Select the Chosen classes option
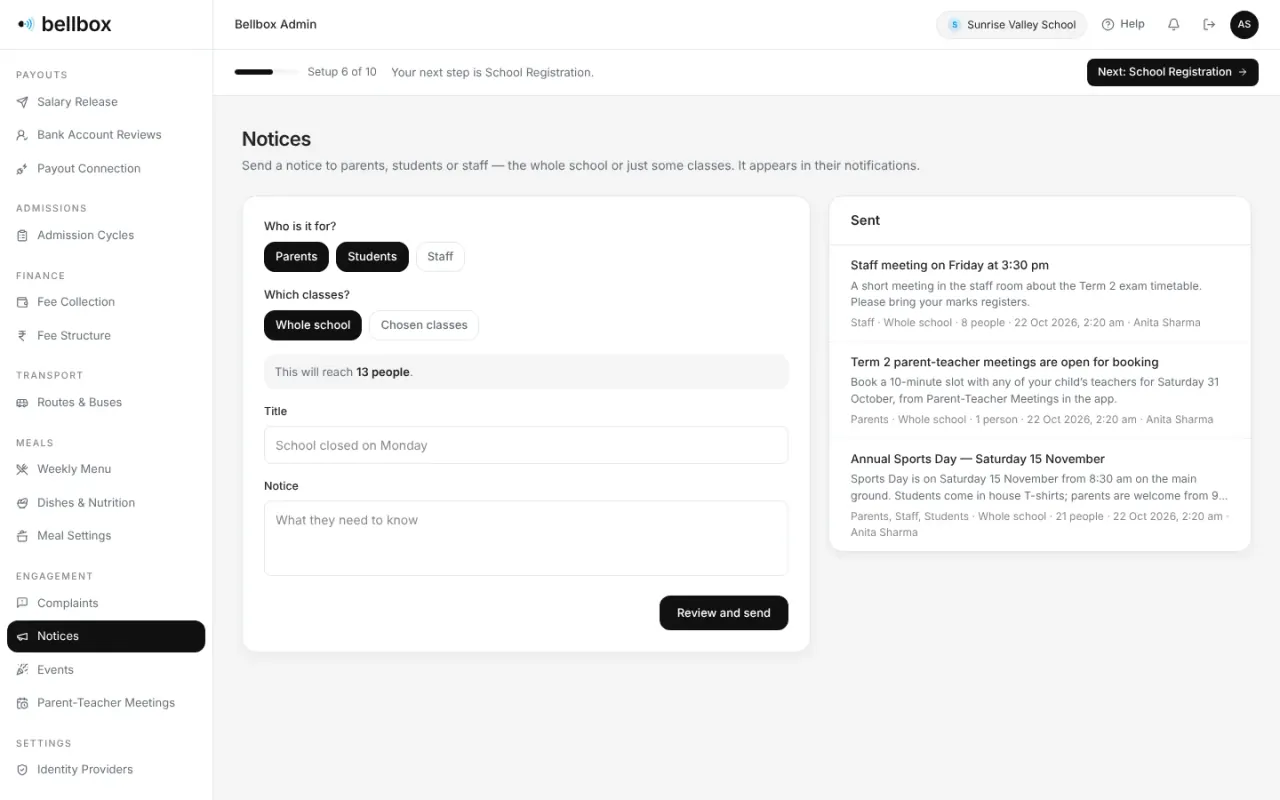The image size is (1280, 800). (424, 325)
